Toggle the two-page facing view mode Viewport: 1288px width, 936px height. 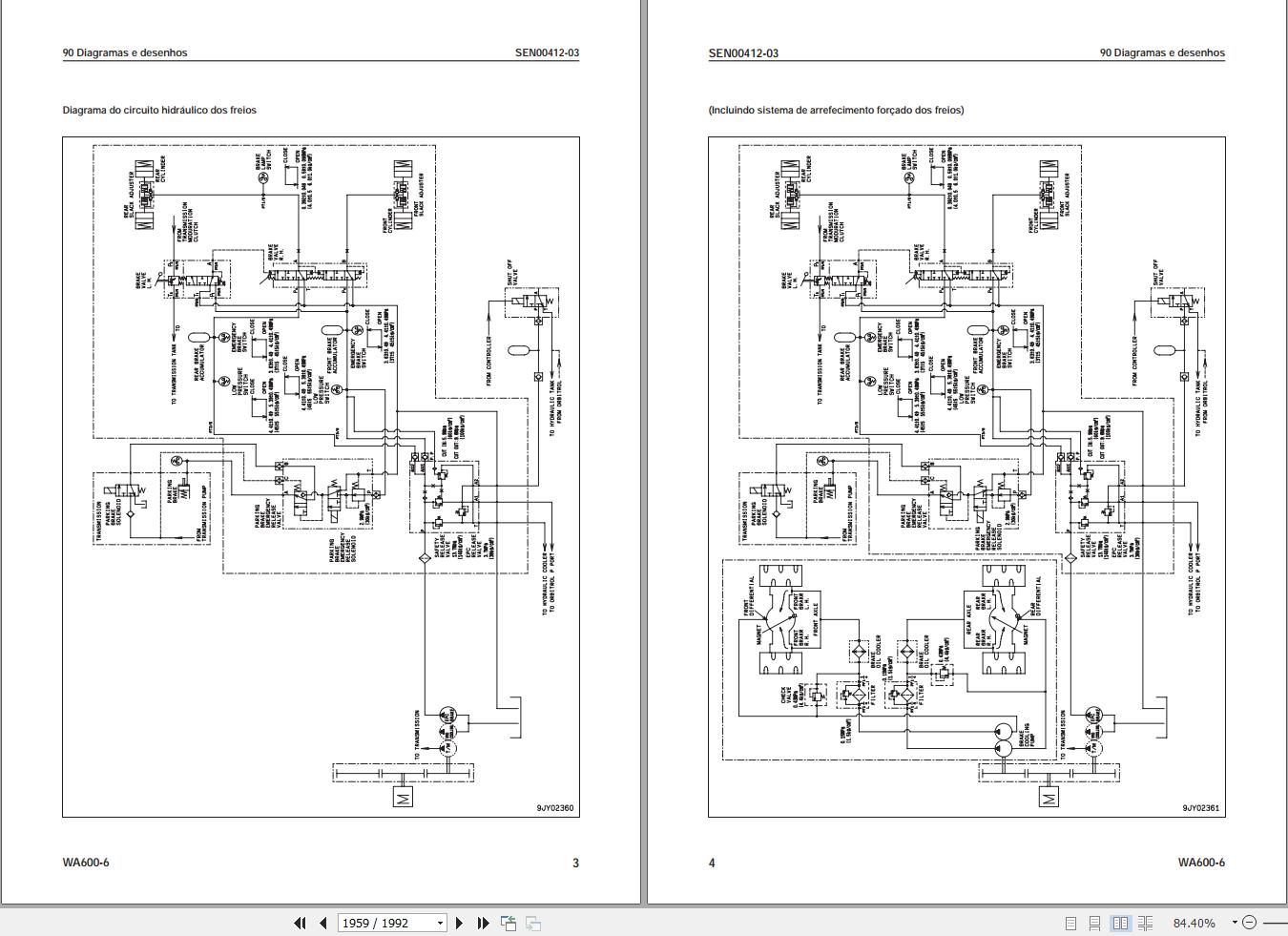pos(1119,923)
